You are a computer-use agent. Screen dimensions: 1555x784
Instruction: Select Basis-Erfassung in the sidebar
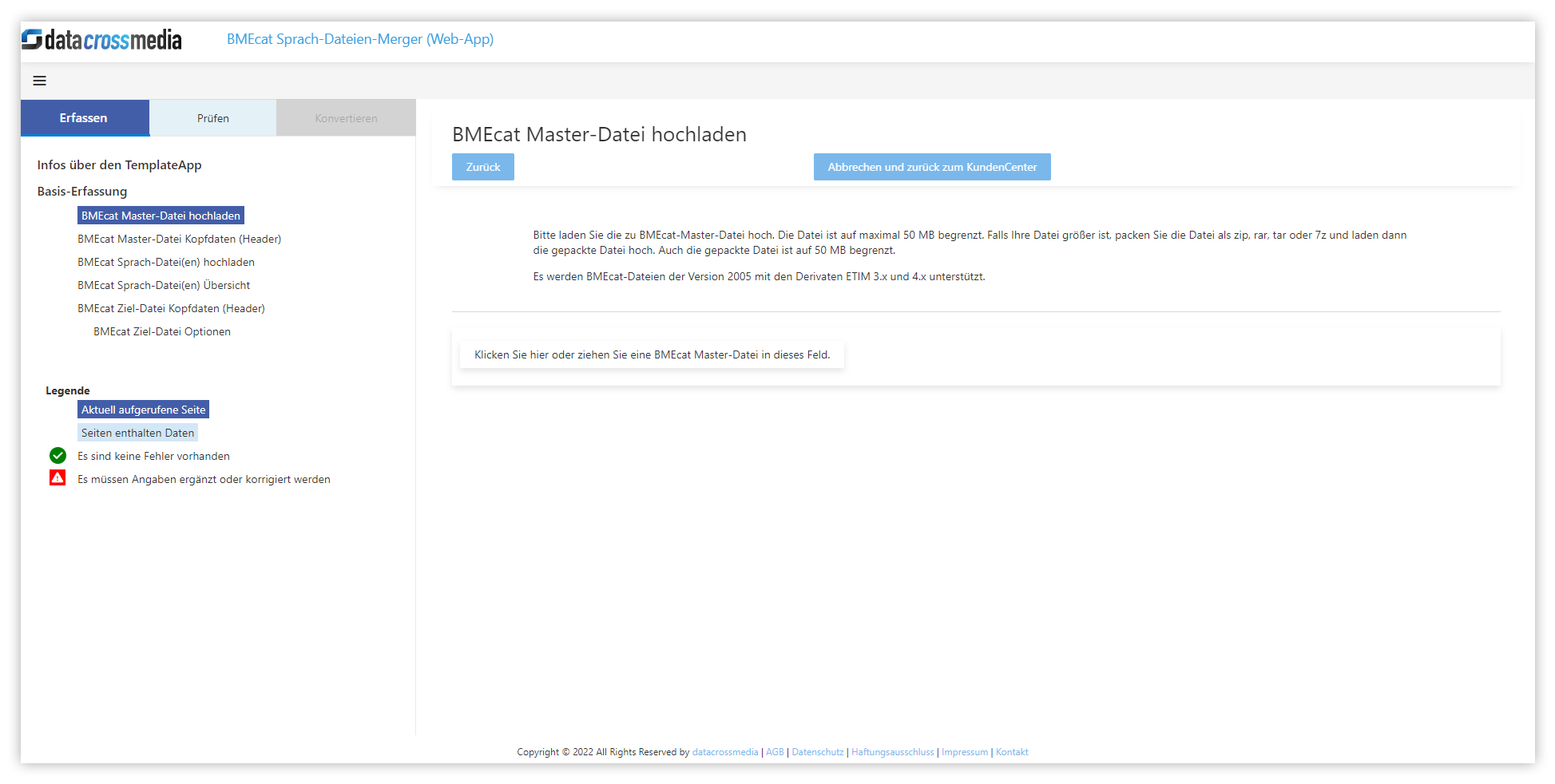pyautogui.click(x=82, y=192)
